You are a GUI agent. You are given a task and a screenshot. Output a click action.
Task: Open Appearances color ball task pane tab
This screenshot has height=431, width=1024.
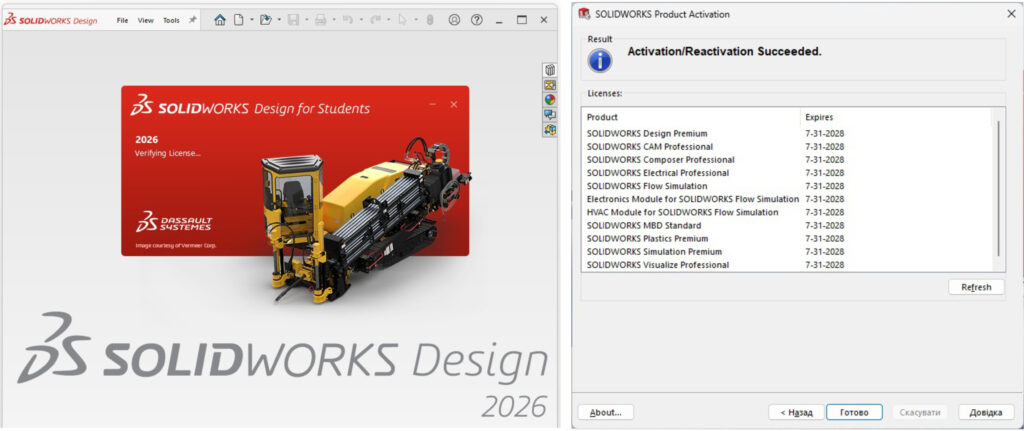[x=549, y=100]
